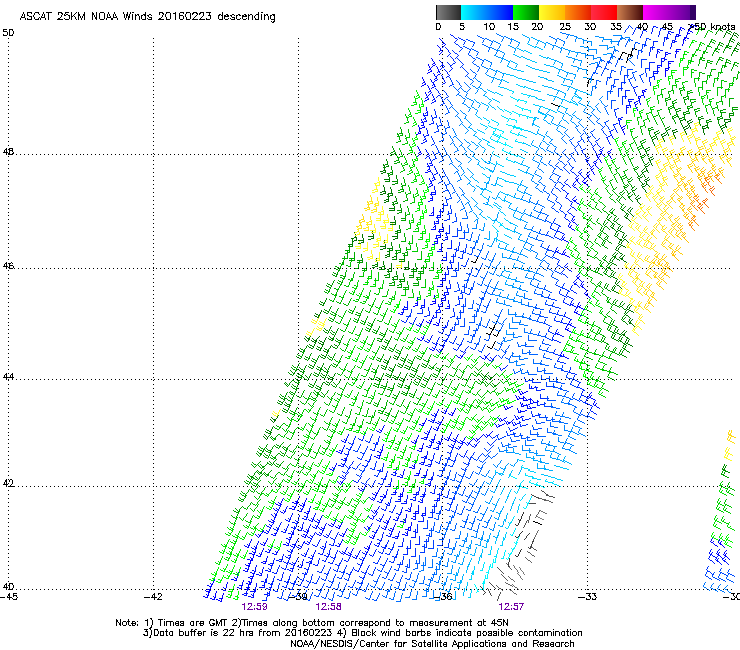Click the latitude label '42' on left axis
Image resolution: width=740 pixels, height=650 pixels.
click(8, 484)
